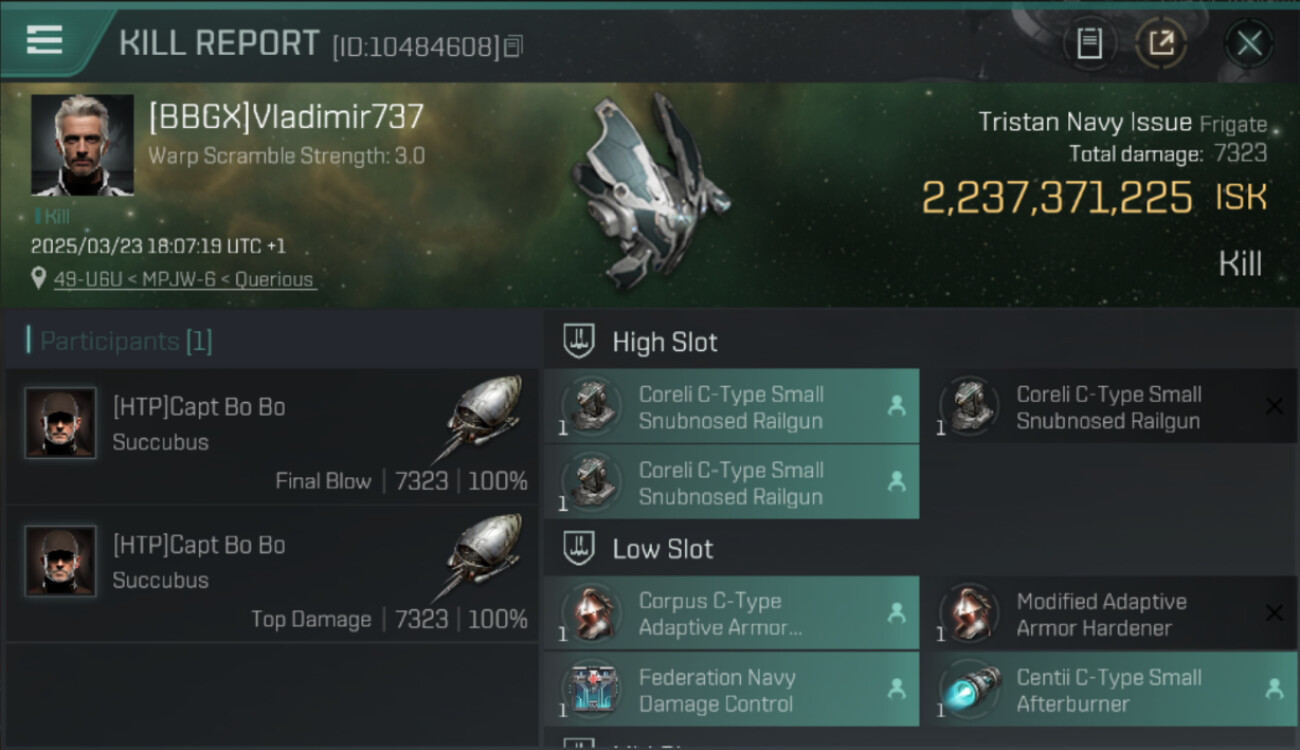Click destroyed X on right Snubnosed Railgun
This screenshot has width=1300, height=750.
point(1273,406)
